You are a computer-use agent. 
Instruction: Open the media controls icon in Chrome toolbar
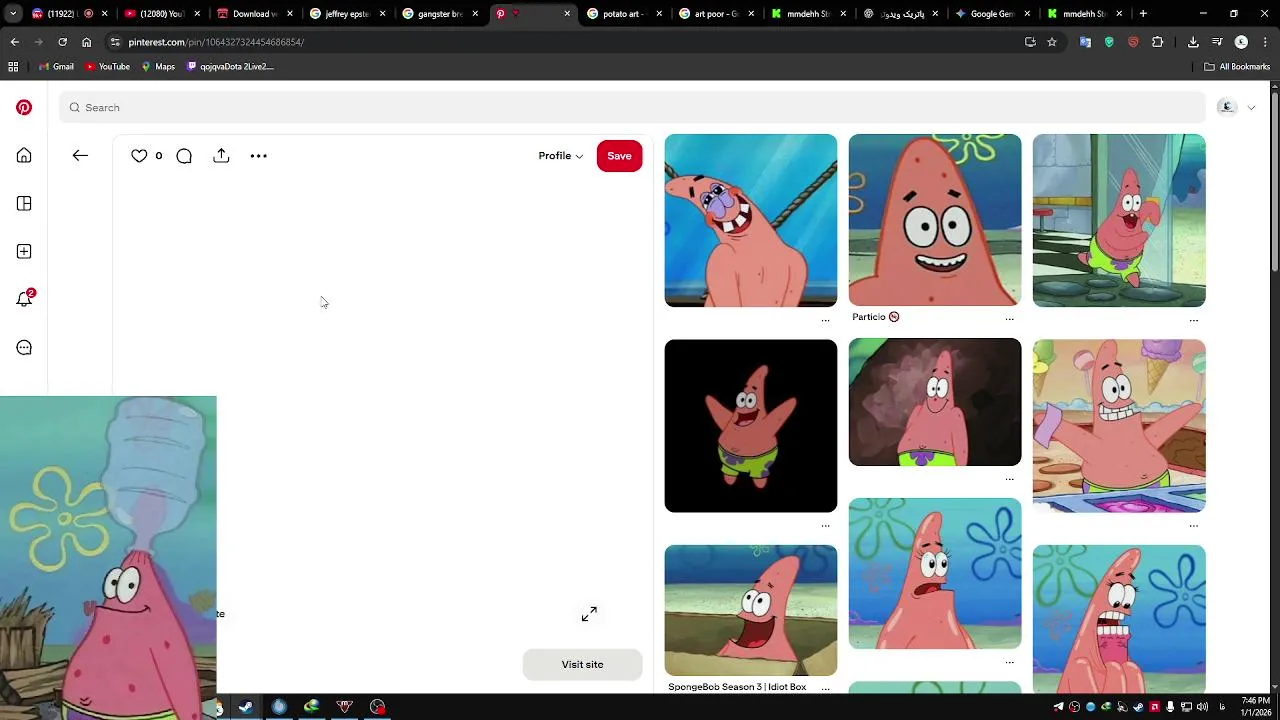click(1217, 42)
